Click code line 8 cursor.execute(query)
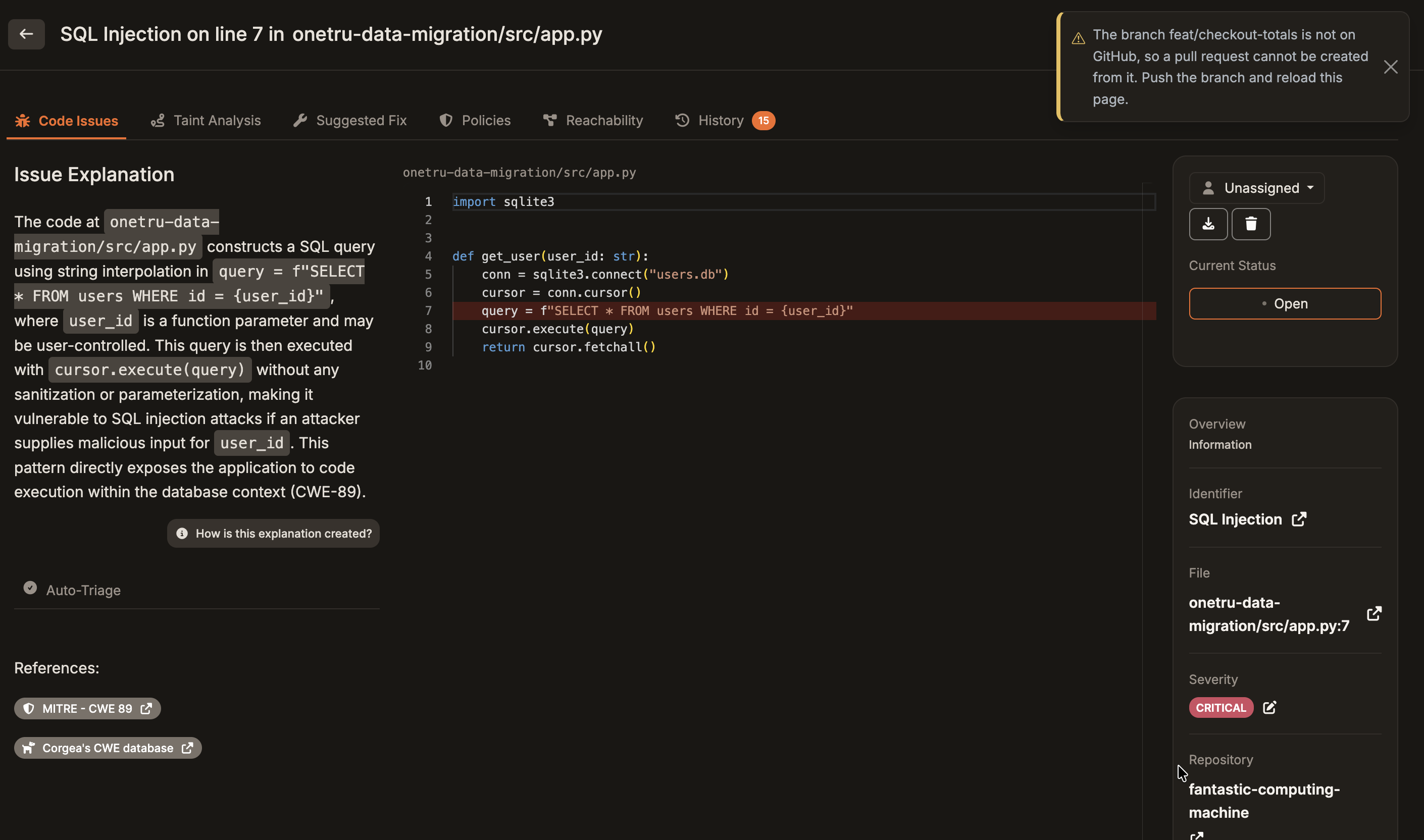1424x840 pixels. tap(557, 329)
